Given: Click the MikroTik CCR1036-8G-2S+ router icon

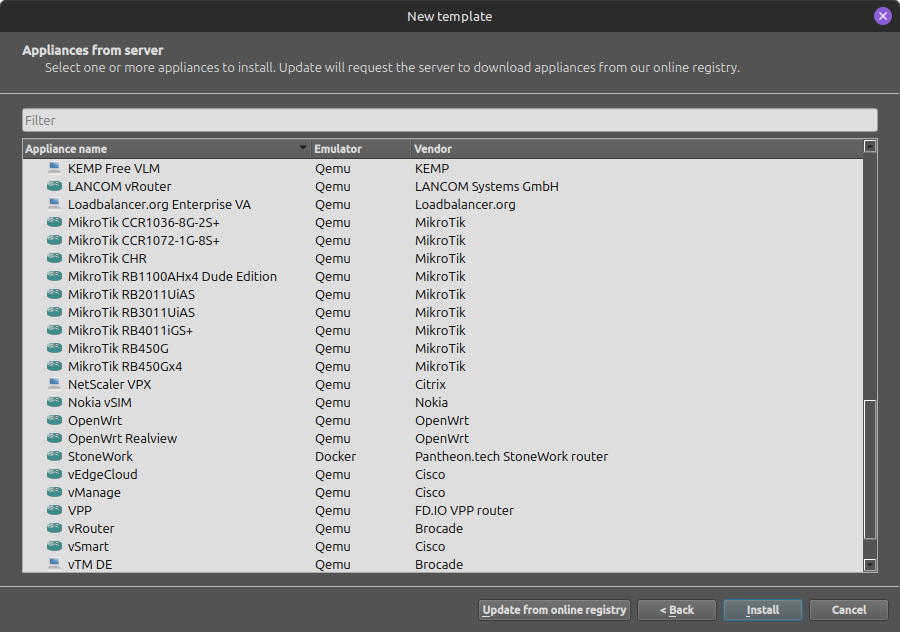Looking at the screenshot, I should click(x=55, y=222).
